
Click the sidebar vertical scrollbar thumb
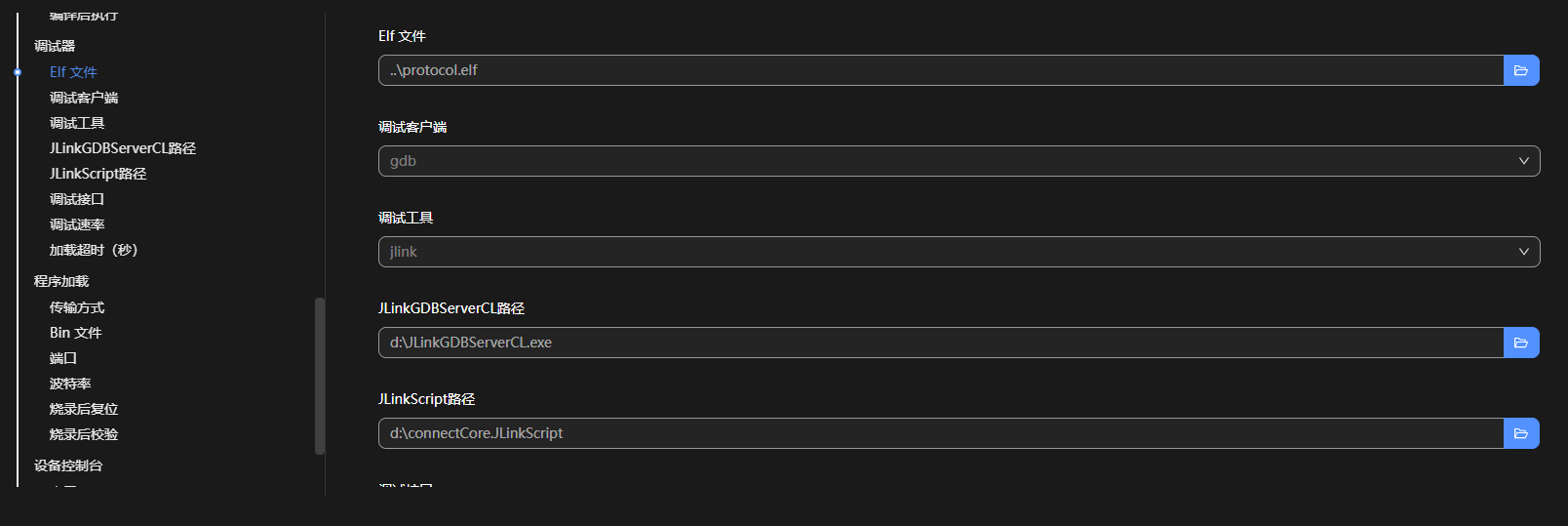click(320, 376)
